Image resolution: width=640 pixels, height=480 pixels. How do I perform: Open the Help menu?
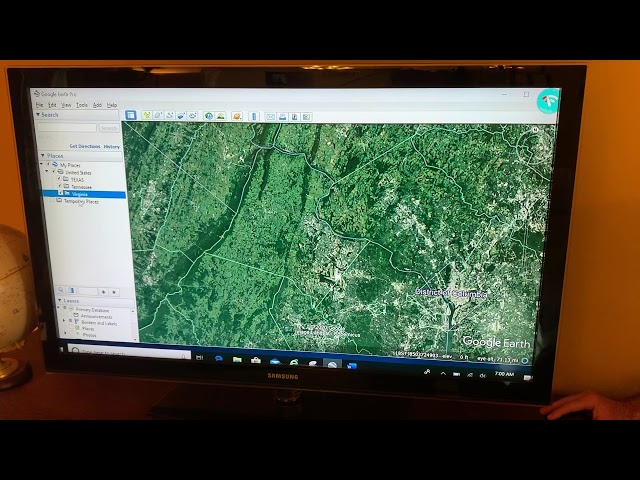coord(112,105)
